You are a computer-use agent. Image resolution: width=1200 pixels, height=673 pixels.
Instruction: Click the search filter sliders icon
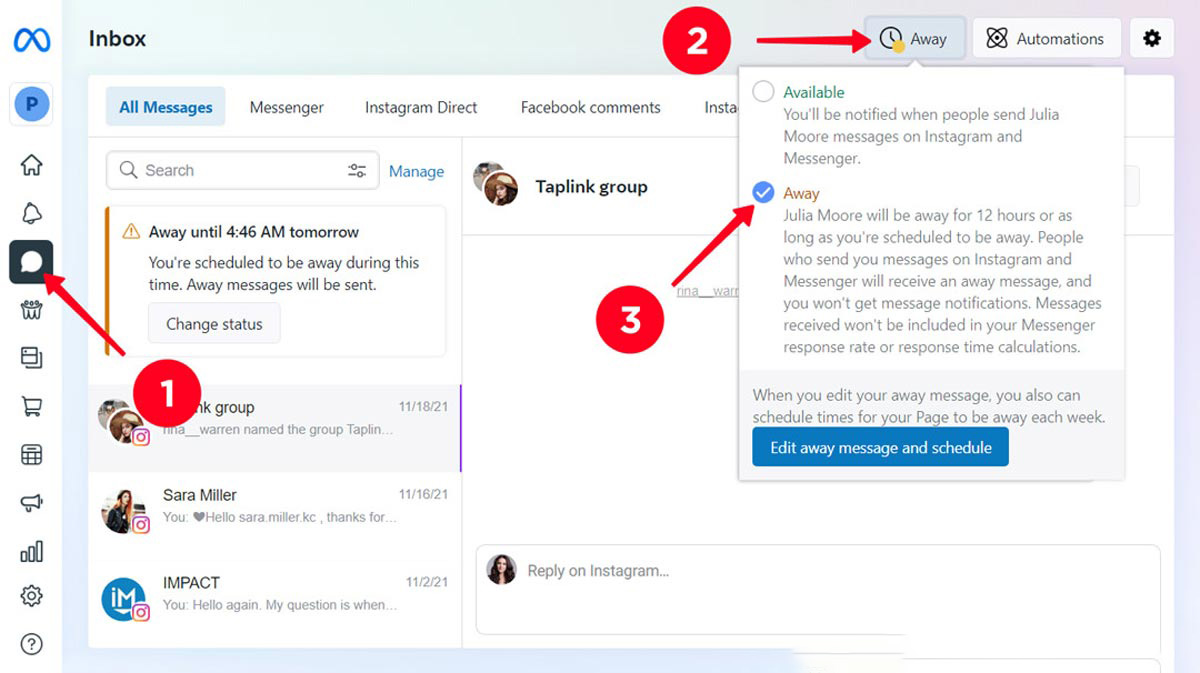[x=357, y=171]
